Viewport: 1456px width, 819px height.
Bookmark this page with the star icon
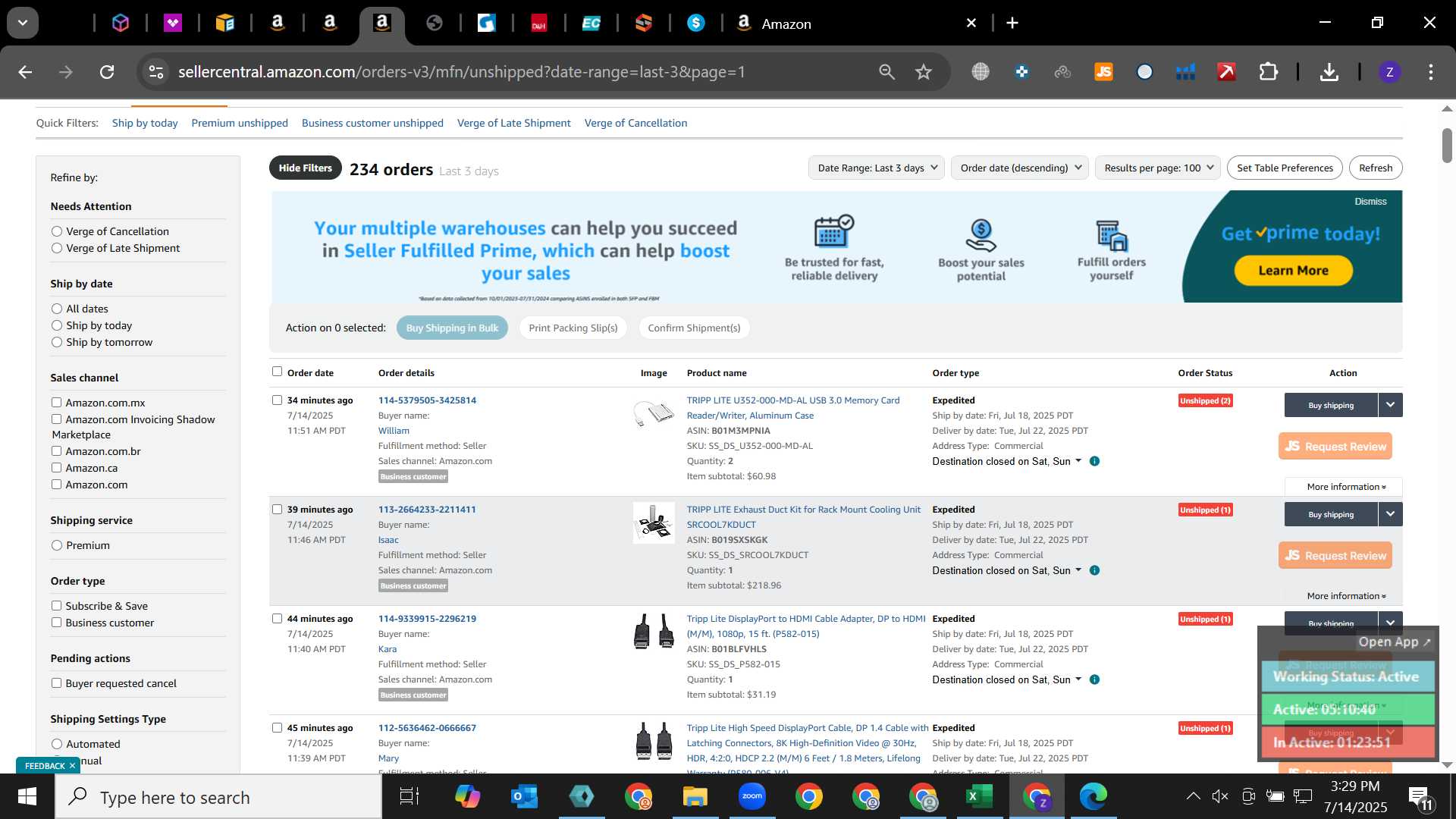click(923, 72)
